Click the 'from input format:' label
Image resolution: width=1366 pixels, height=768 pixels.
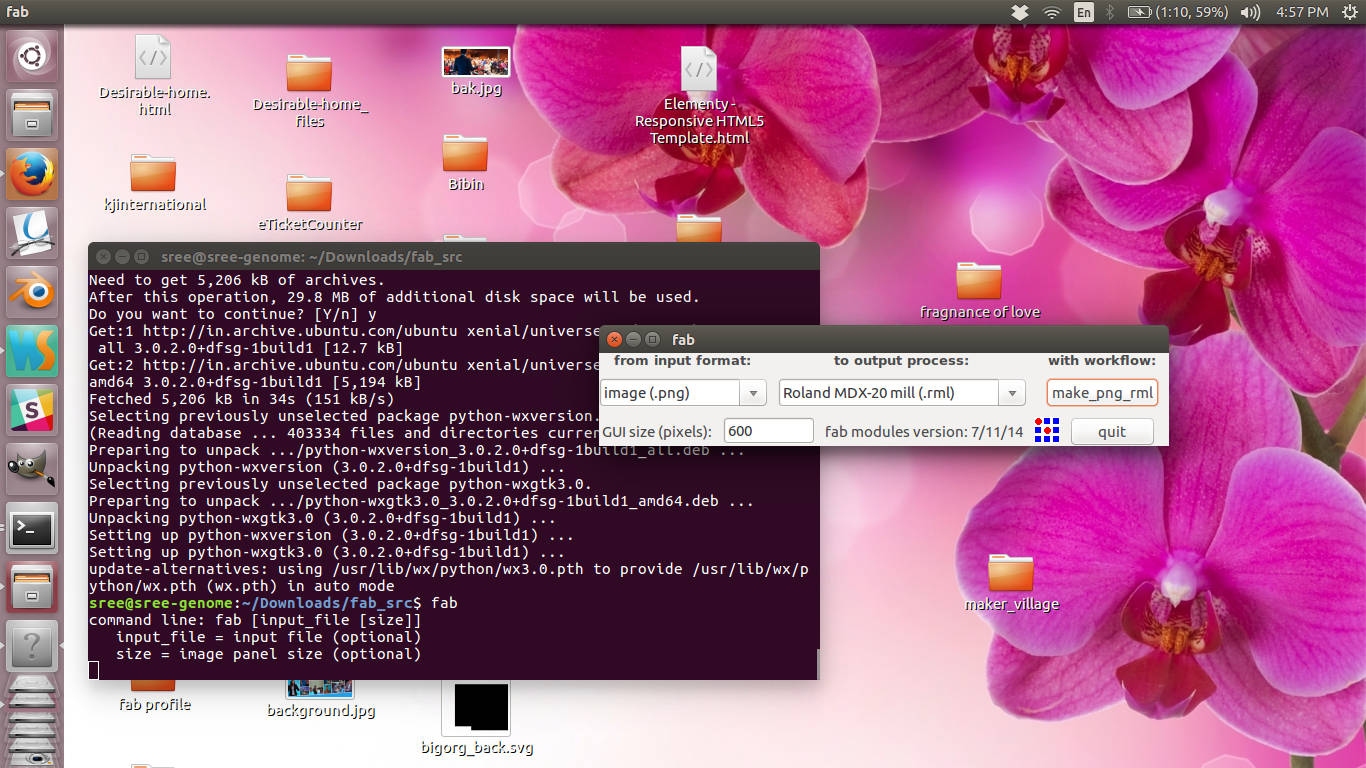(682, 360)
